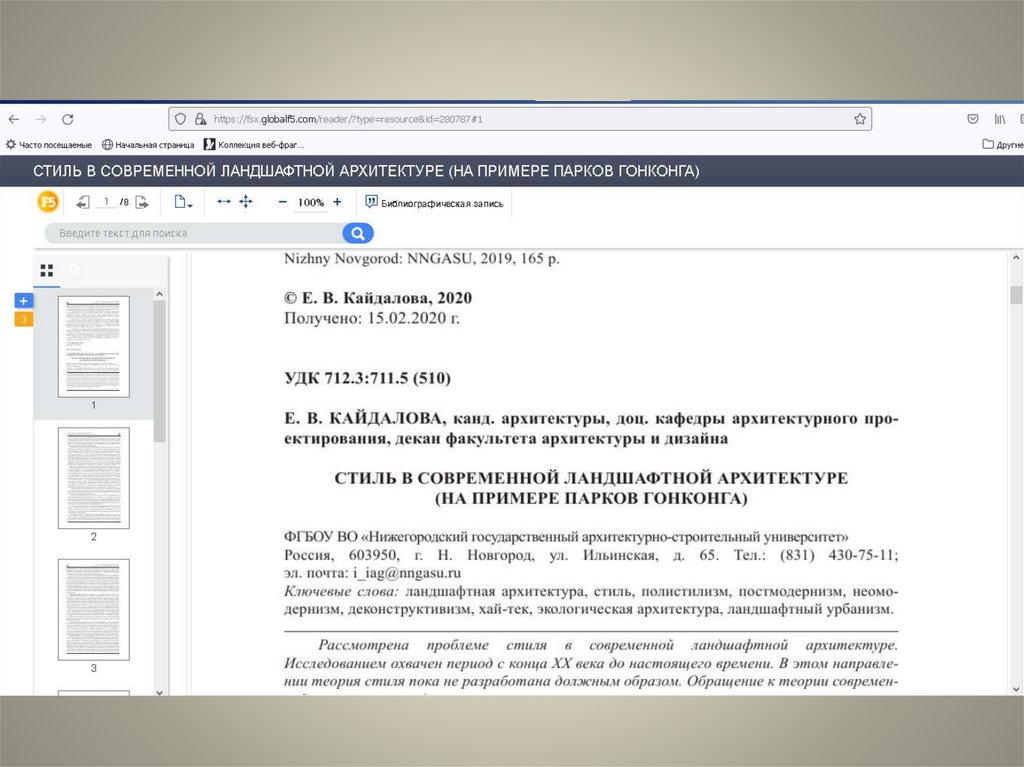The height and width of the screenshot is (767, 1024).
Task: Open Коллекция веб-фраг... bookmark
Action: pos(254,144)
